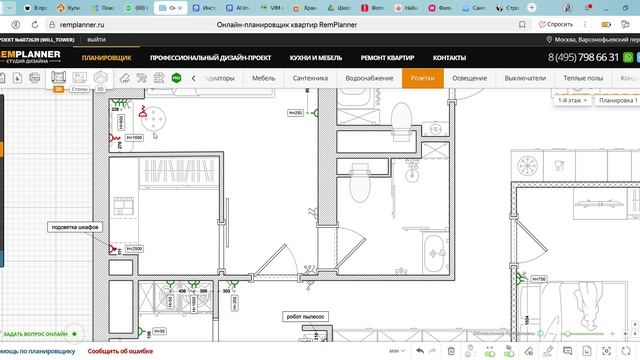Click the trash delete icon
Screen dimensions: 640x360
451,351
